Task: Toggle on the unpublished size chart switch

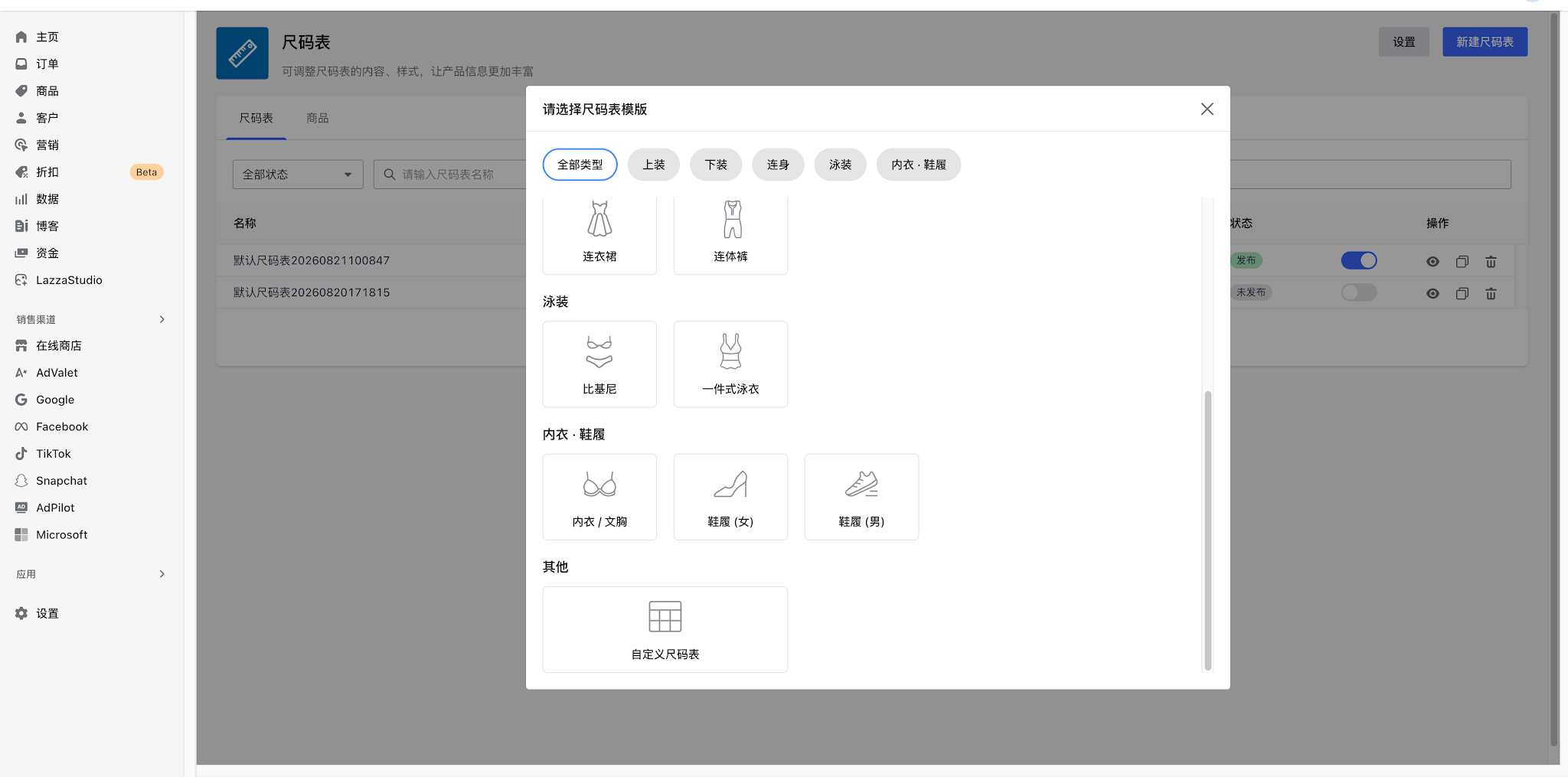Action: click(x=1359, y=292)
